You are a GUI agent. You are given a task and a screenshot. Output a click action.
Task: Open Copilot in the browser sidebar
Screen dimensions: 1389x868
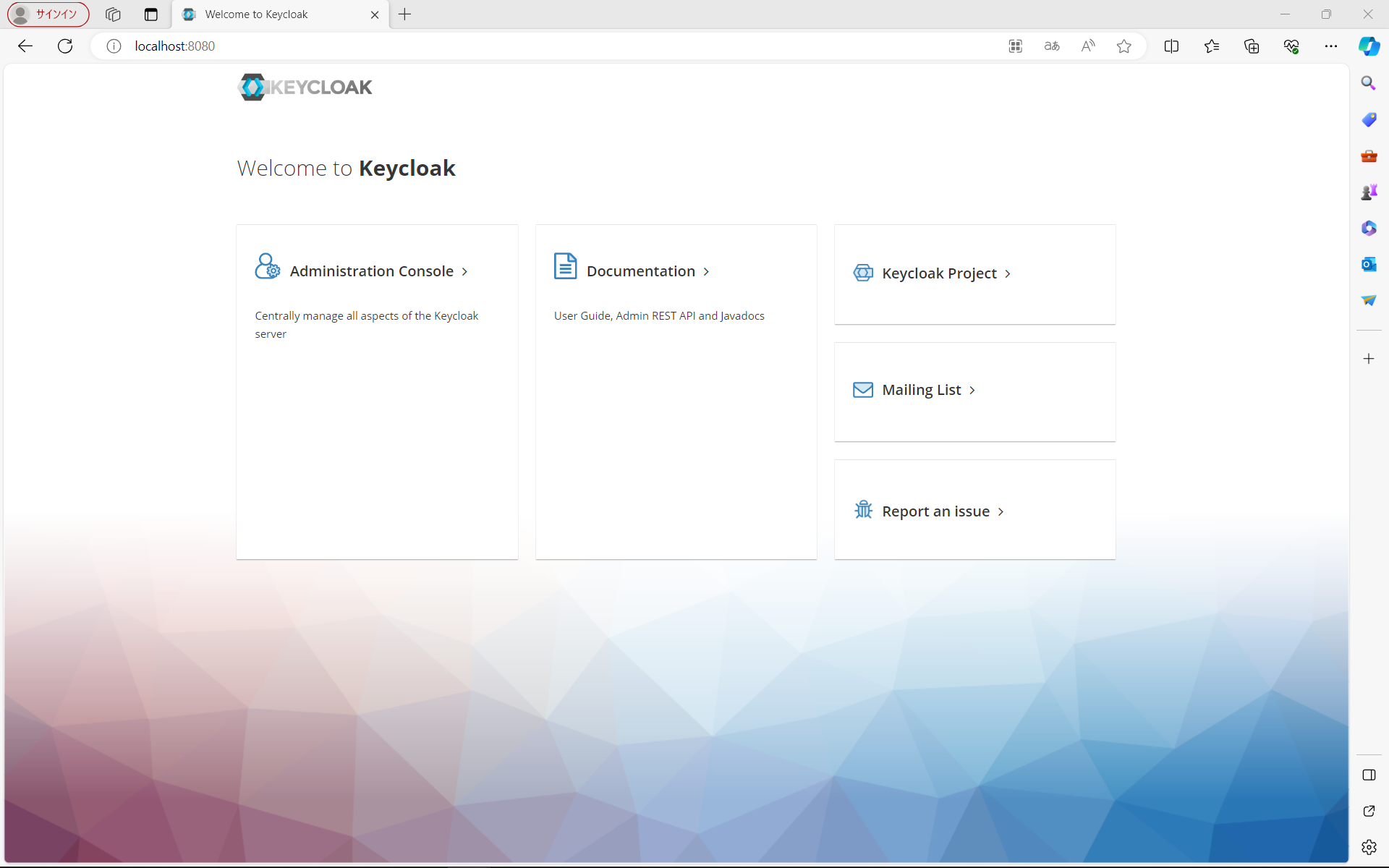point(1369,46)
